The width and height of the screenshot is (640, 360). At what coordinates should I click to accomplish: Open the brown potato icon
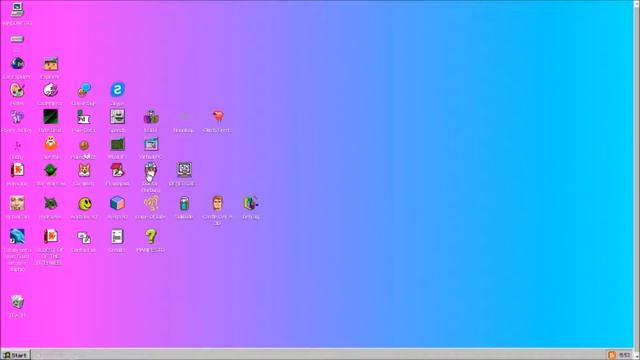point(84,145)
